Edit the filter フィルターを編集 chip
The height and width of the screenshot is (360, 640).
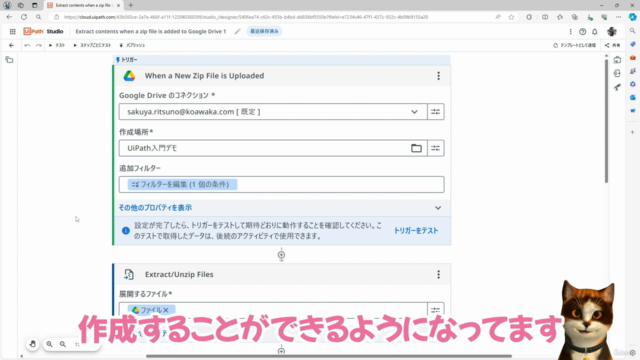pos(182,184)
